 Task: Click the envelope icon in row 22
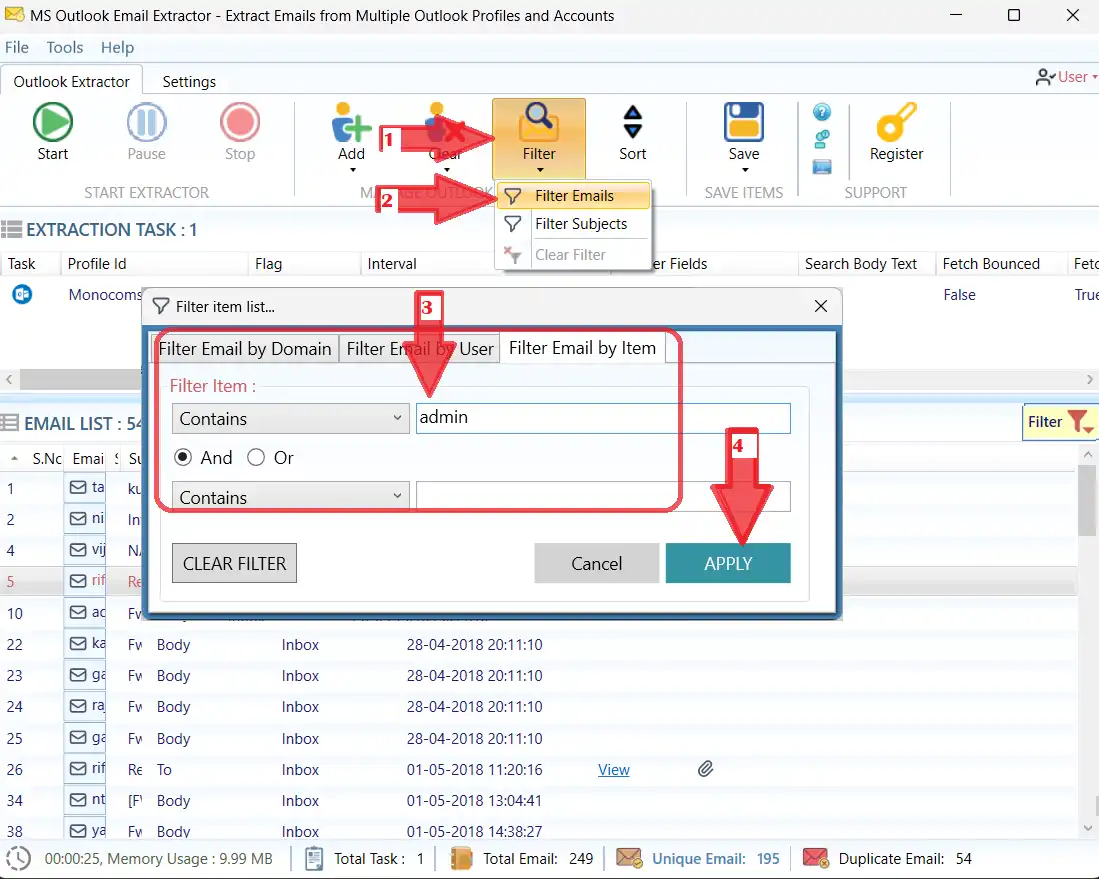point(78,643)
